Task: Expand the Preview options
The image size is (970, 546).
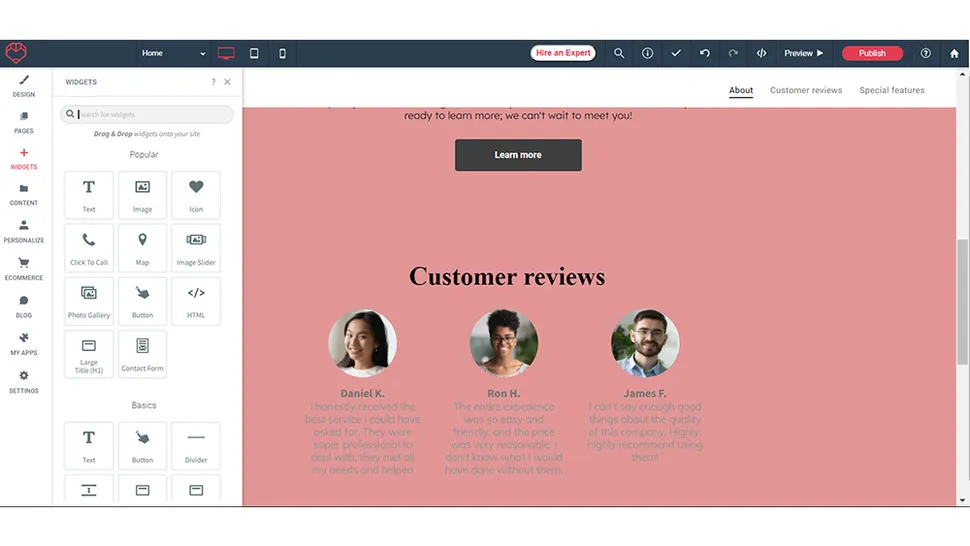Action: [803, 53]
